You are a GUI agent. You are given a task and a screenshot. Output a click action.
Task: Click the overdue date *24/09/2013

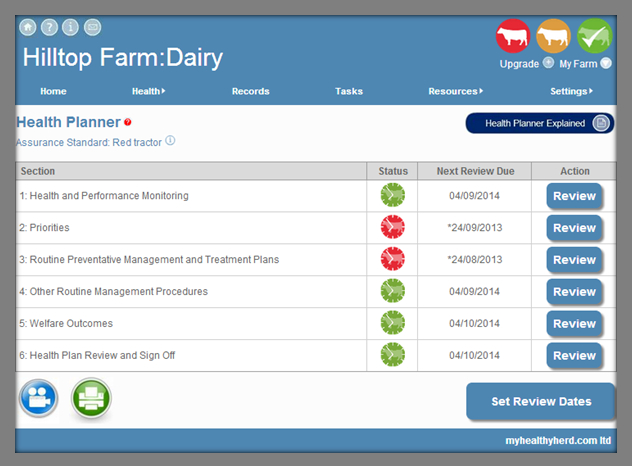click(475, 227)
